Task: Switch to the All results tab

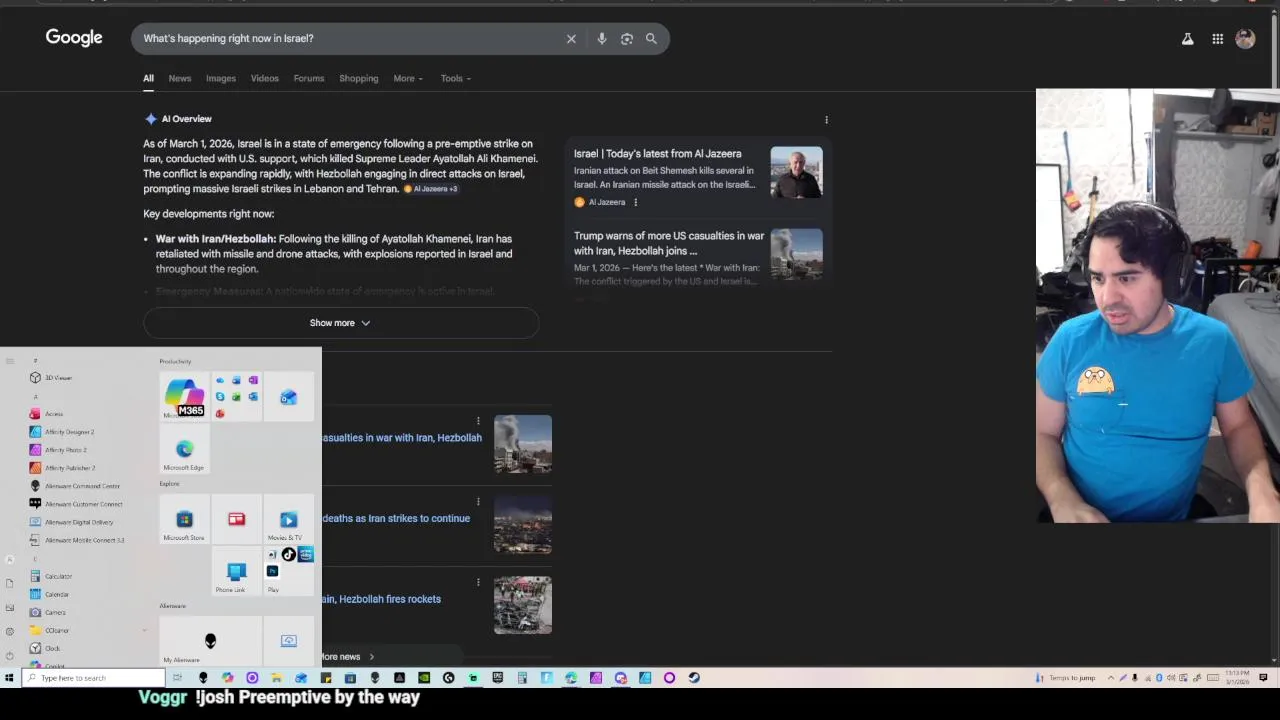Action: pos(148,79)
